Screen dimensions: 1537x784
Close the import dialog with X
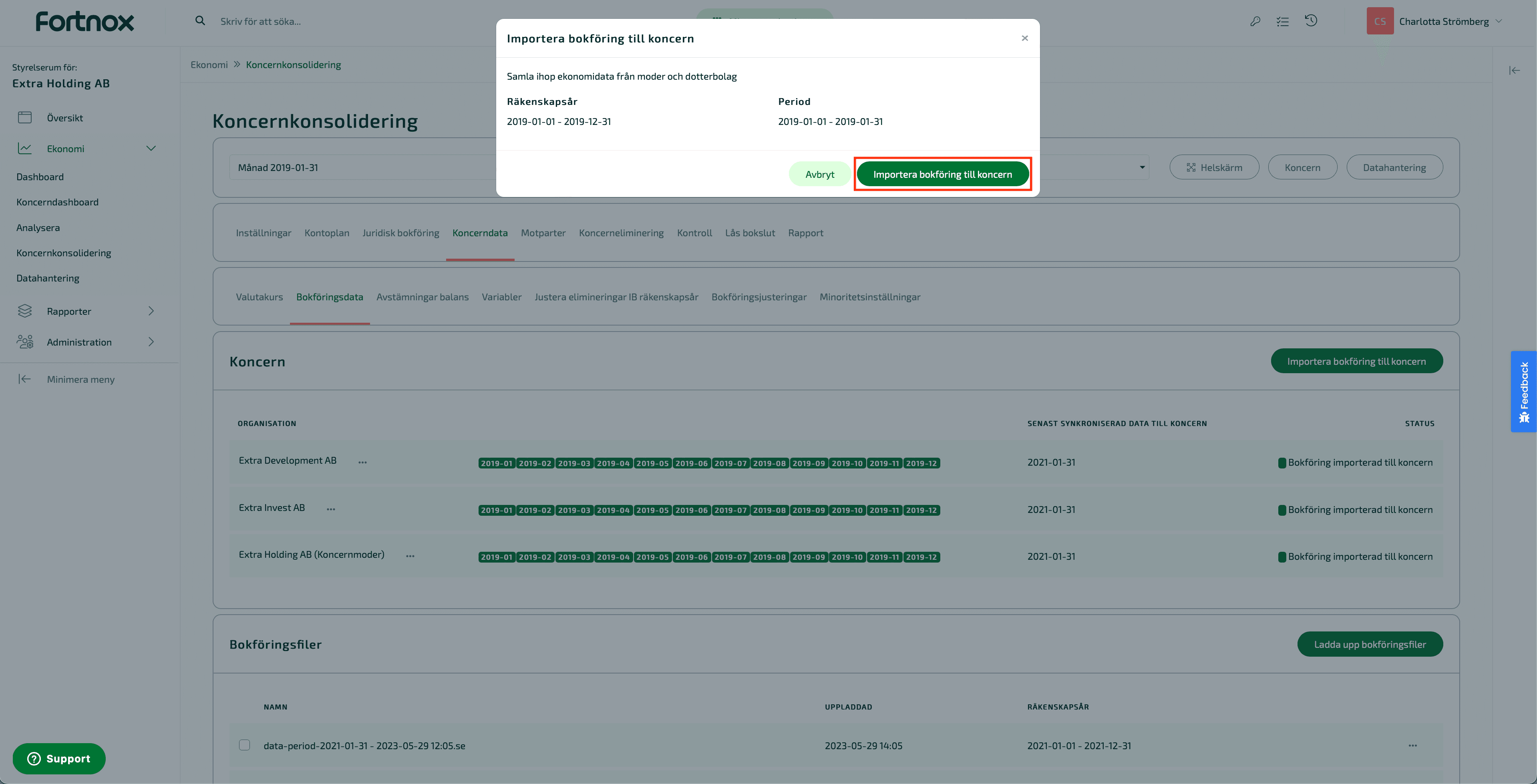pos(1025,38)
